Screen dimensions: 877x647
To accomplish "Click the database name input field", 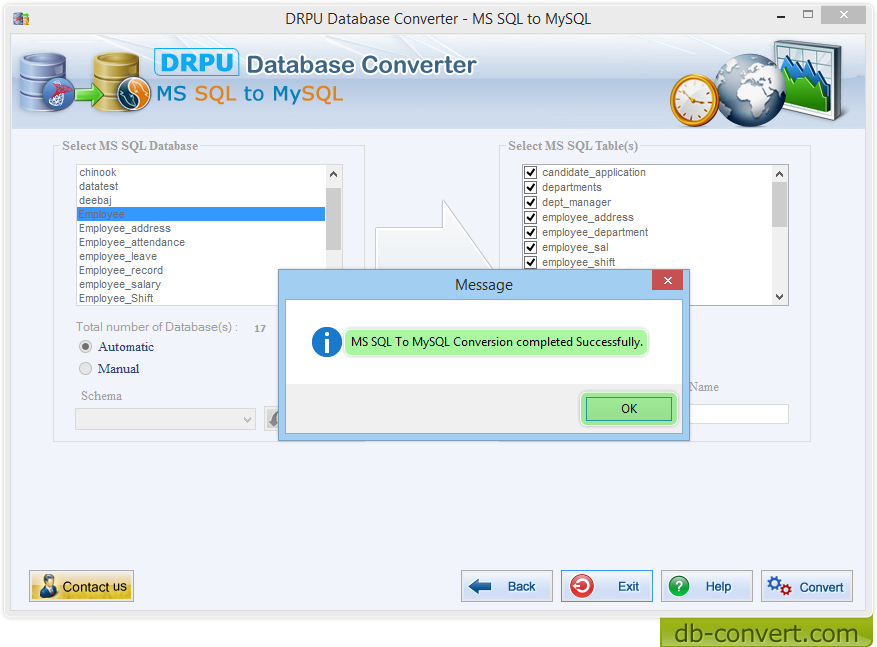I will [x=739, y=414].
